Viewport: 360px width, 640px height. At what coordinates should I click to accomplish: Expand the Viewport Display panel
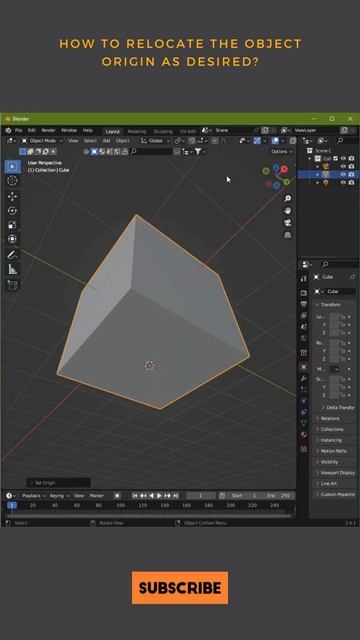[x=335, y=473]
